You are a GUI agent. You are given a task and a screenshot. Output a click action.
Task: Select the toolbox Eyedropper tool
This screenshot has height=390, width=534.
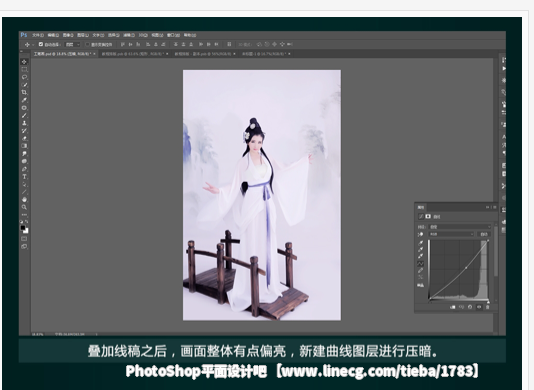[24, 100]
